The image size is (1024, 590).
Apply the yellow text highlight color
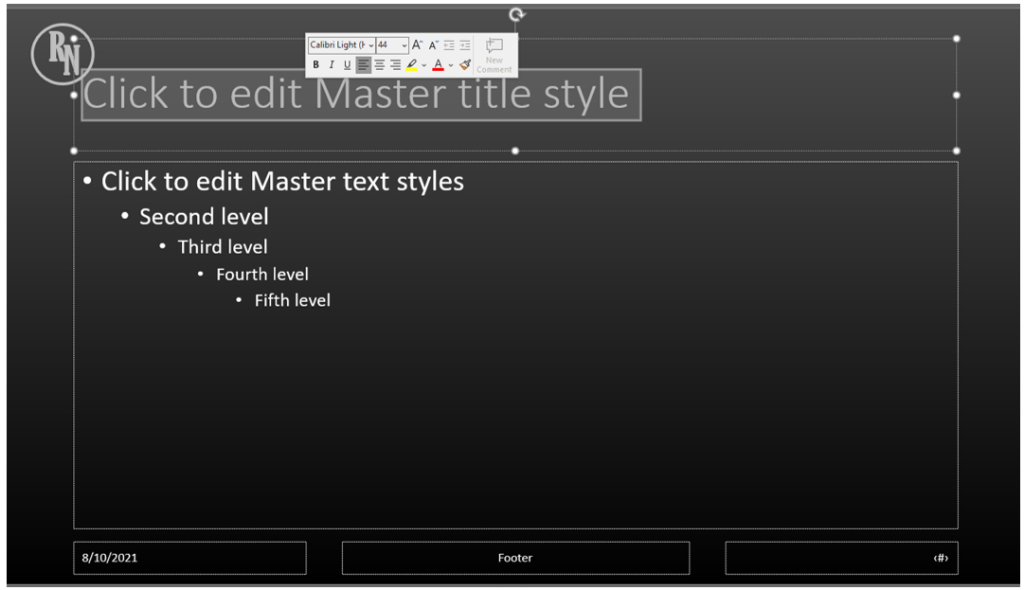pos(412,65)
